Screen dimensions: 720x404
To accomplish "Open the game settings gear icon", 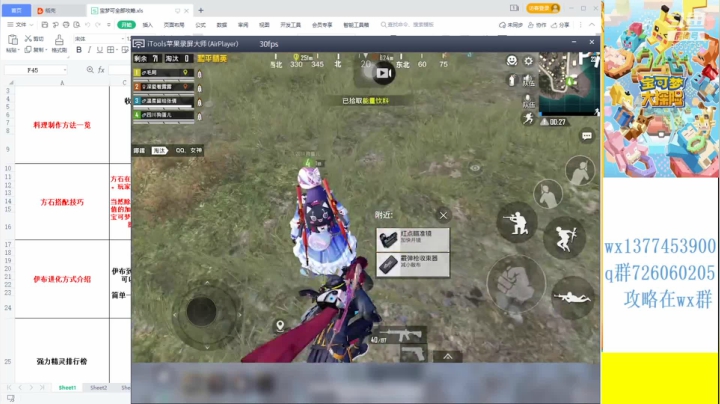I will [529, 61].
